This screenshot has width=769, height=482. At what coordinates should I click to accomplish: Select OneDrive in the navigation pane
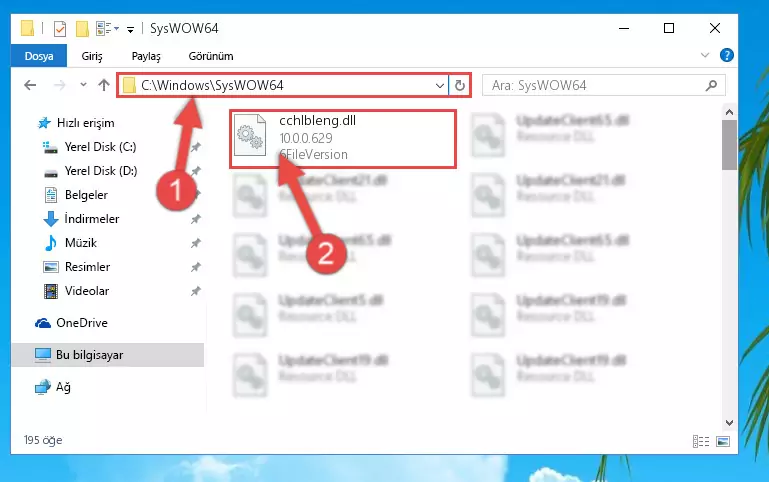(x=81, y=323)
